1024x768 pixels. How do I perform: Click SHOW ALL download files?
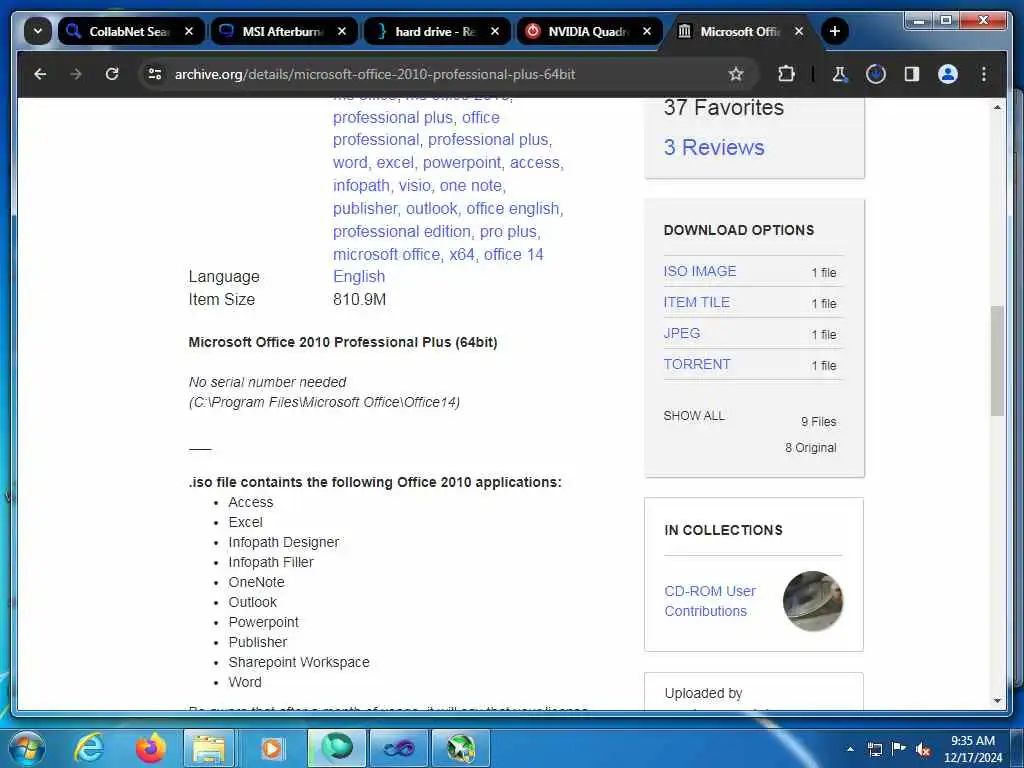coord(694,415)
